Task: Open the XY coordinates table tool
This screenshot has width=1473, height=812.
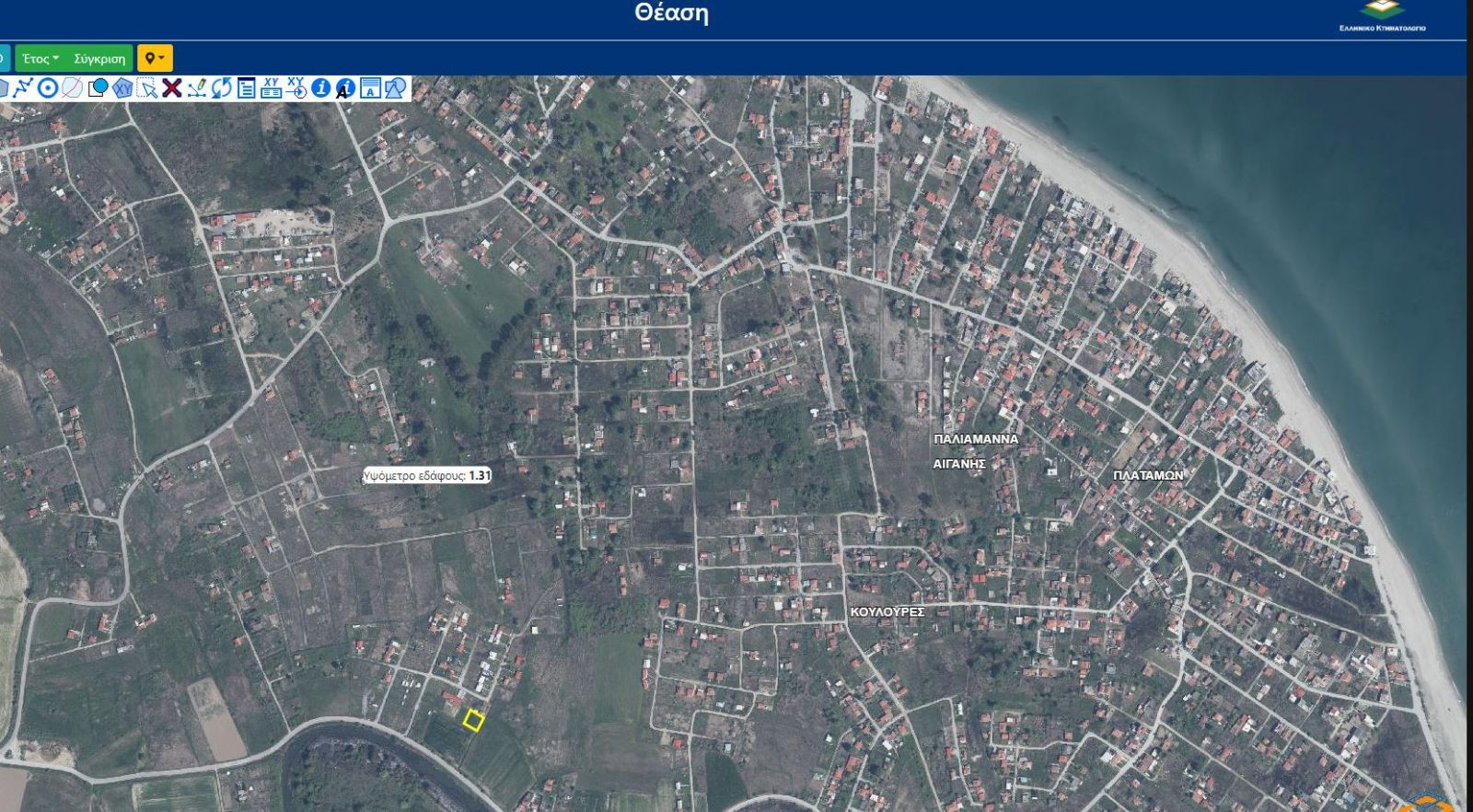Action: [271, 88]
